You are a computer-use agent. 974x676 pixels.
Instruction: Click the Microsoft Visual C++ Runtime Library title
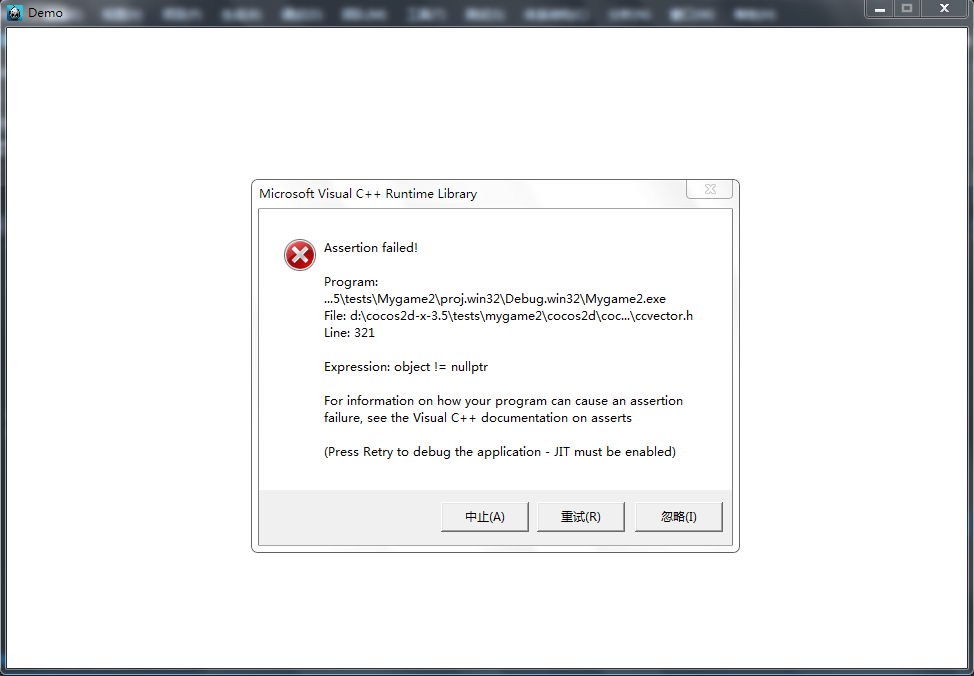pyautogui.click(x=368, y=193)
